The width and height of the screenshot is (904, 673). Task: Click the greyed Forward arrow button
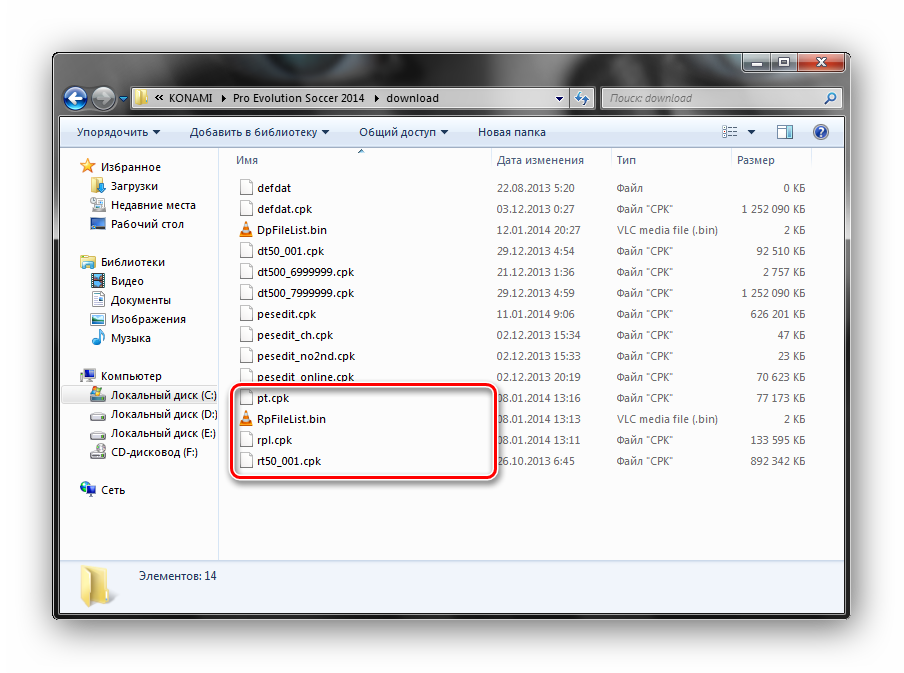coord(104,99)
